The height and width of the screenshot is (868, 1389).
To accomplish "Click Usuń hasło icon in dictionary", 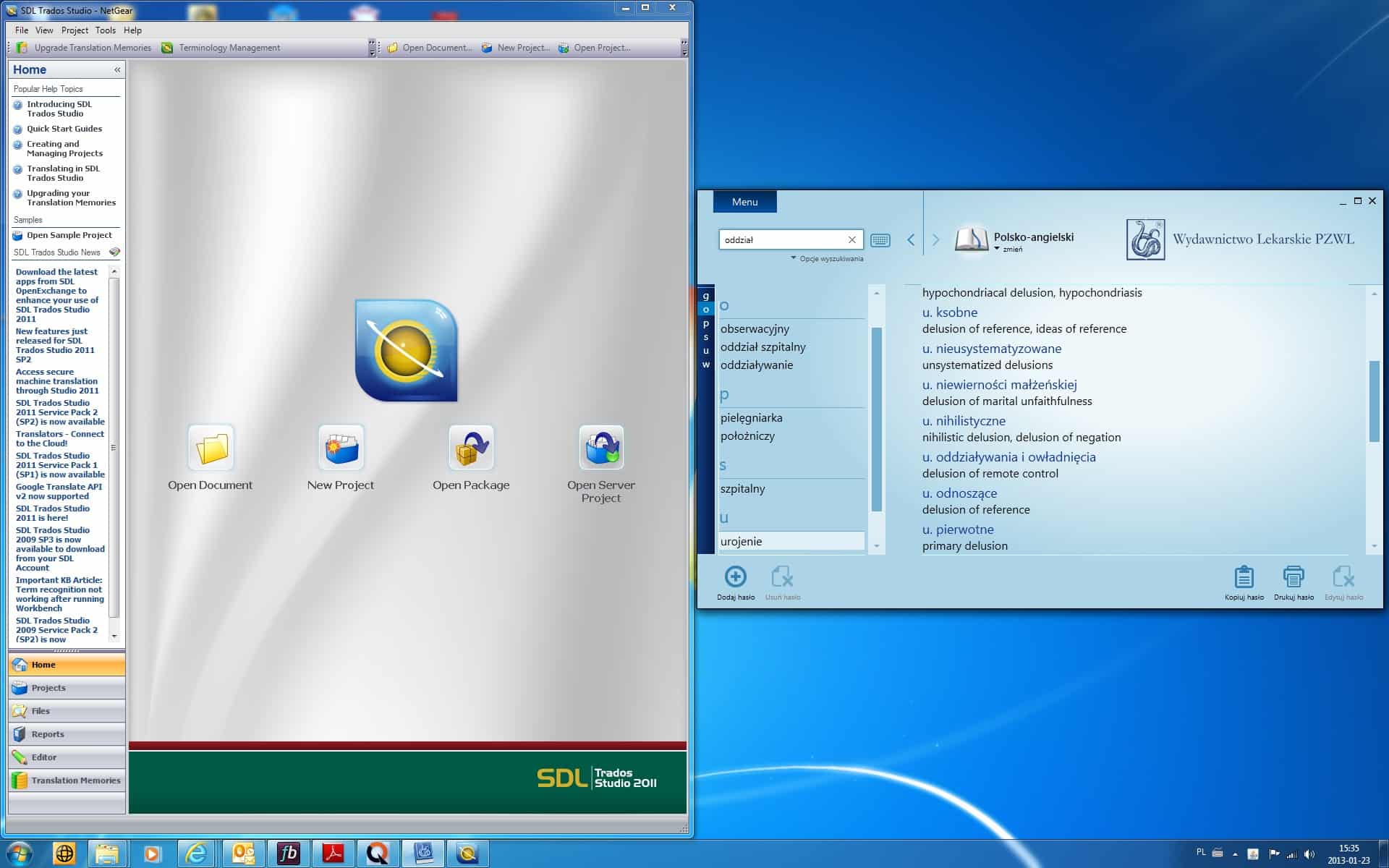I will click(x=782, y=576).
